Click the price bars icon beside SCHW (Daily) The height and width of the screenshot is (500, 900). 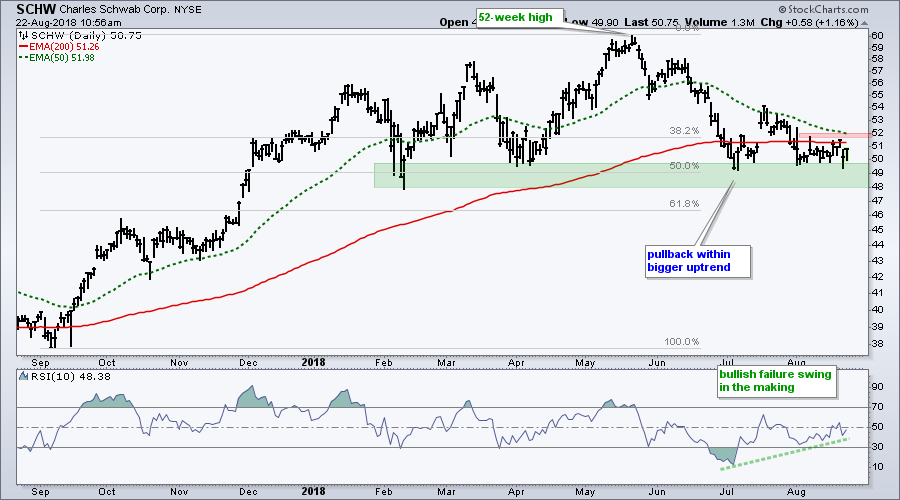click(x=24, y=36)
